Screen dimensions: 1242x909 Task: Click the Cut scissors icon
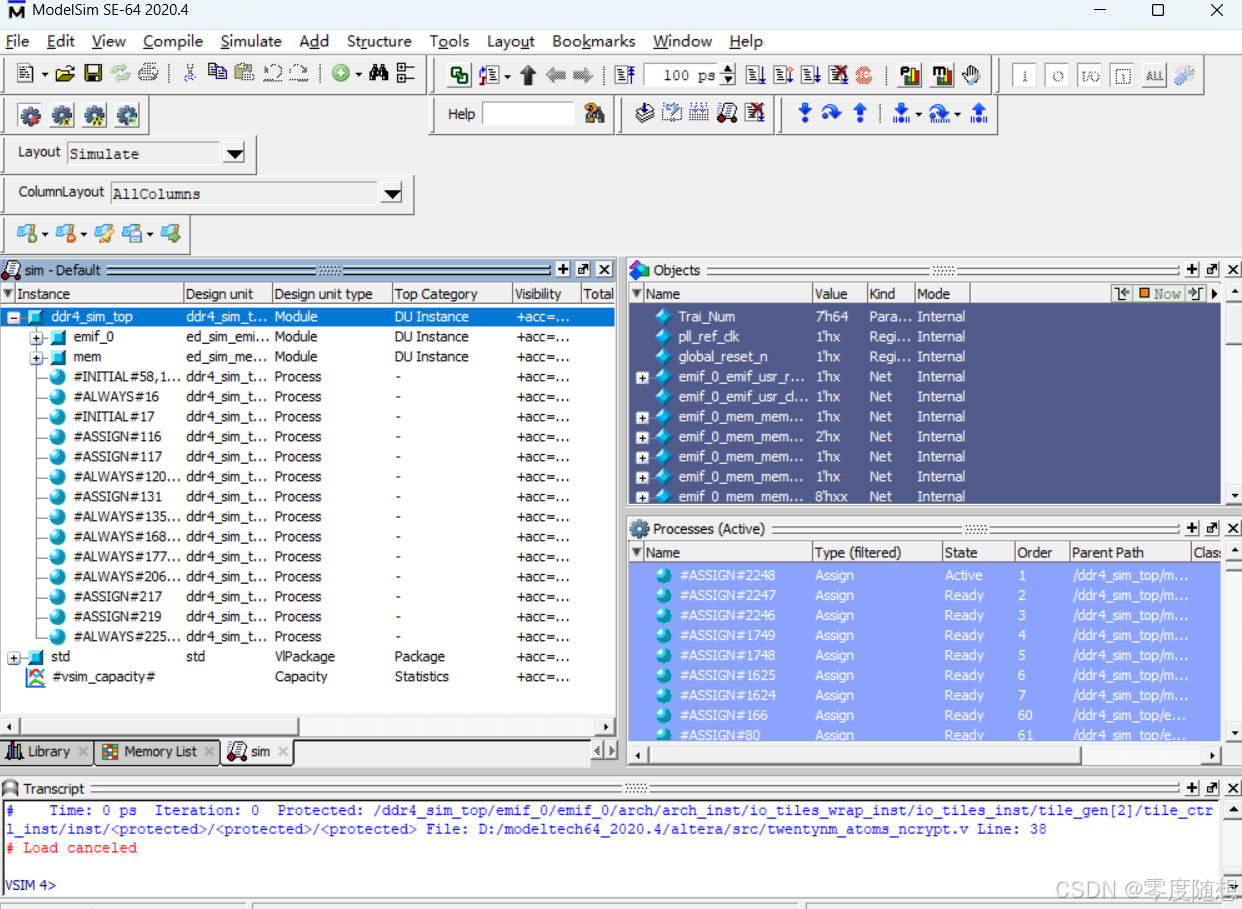click(189, 74)
